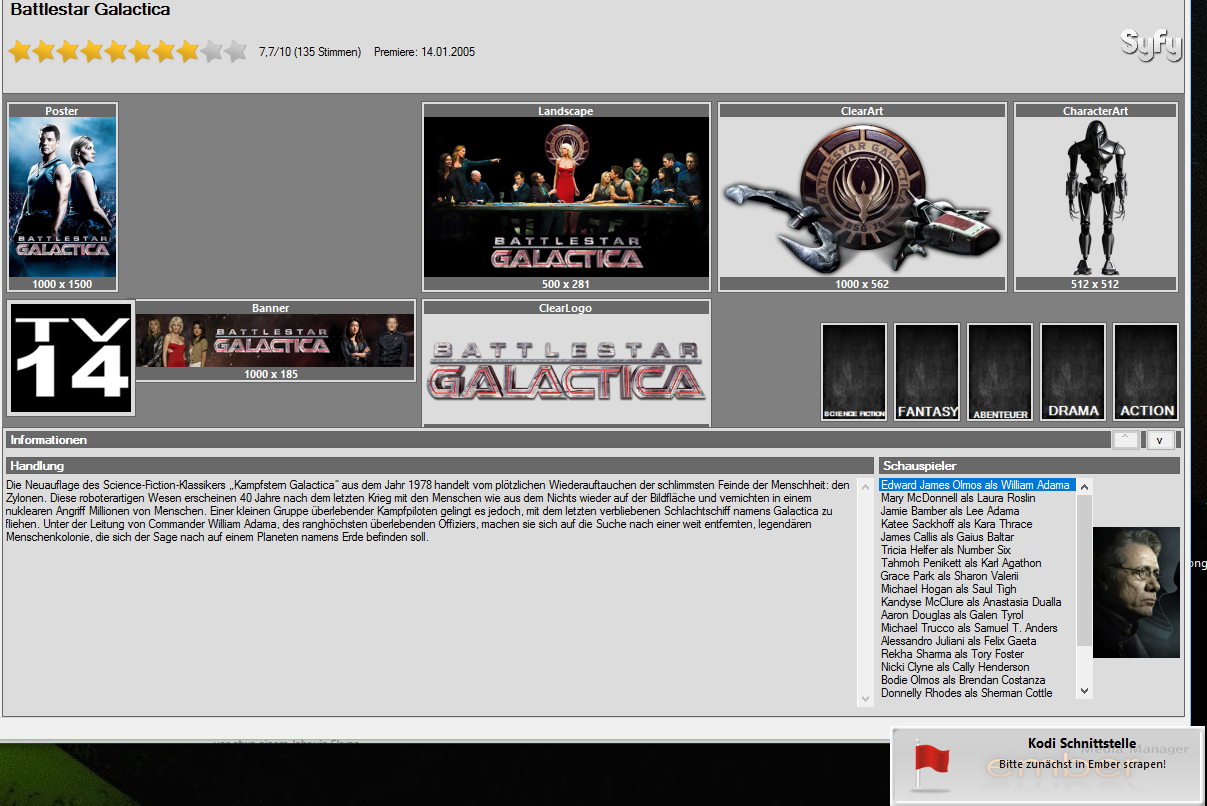Click the Poster 1000 x 1500 size label

pos(62,284)
